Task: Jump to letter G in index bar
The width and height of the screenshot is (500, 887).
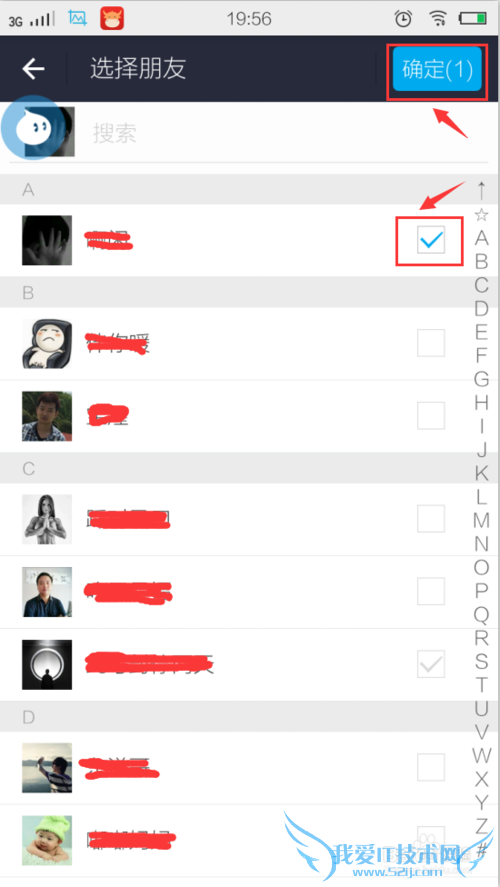Action: click(x=481, y=378)
